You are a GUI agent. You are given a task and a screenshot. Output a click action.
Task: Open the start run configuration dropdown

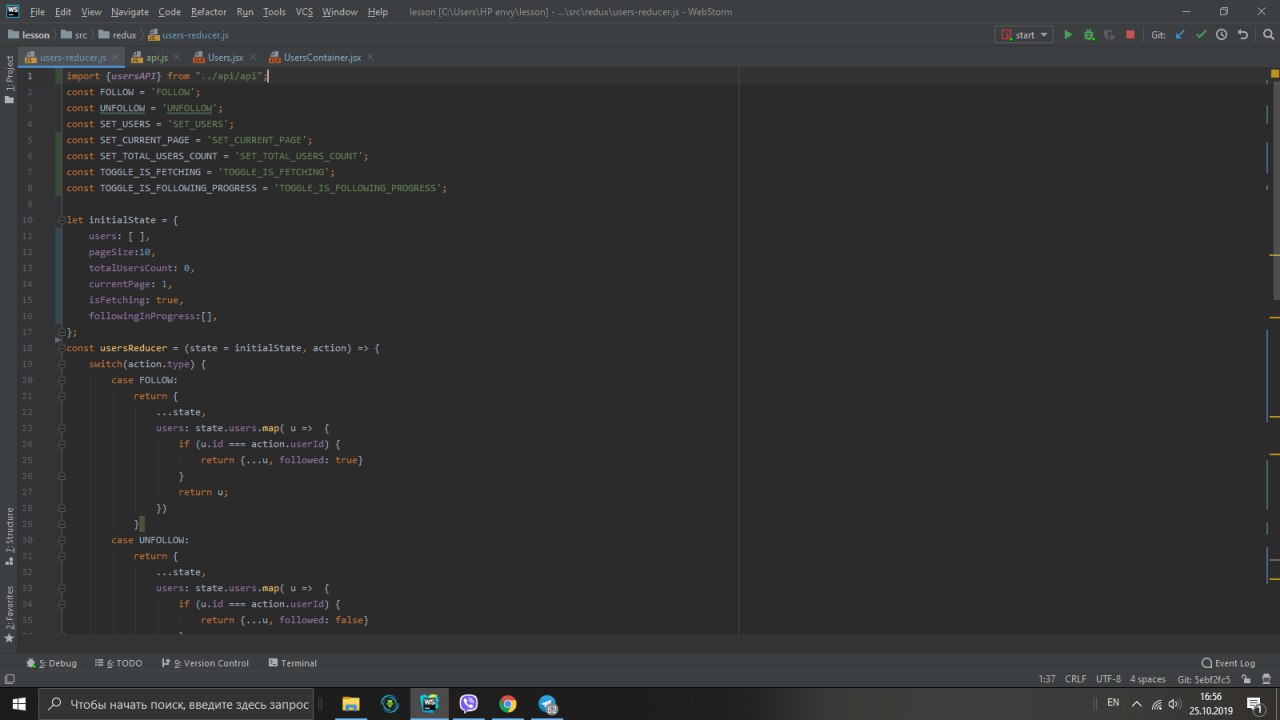tap(1024, 35)
